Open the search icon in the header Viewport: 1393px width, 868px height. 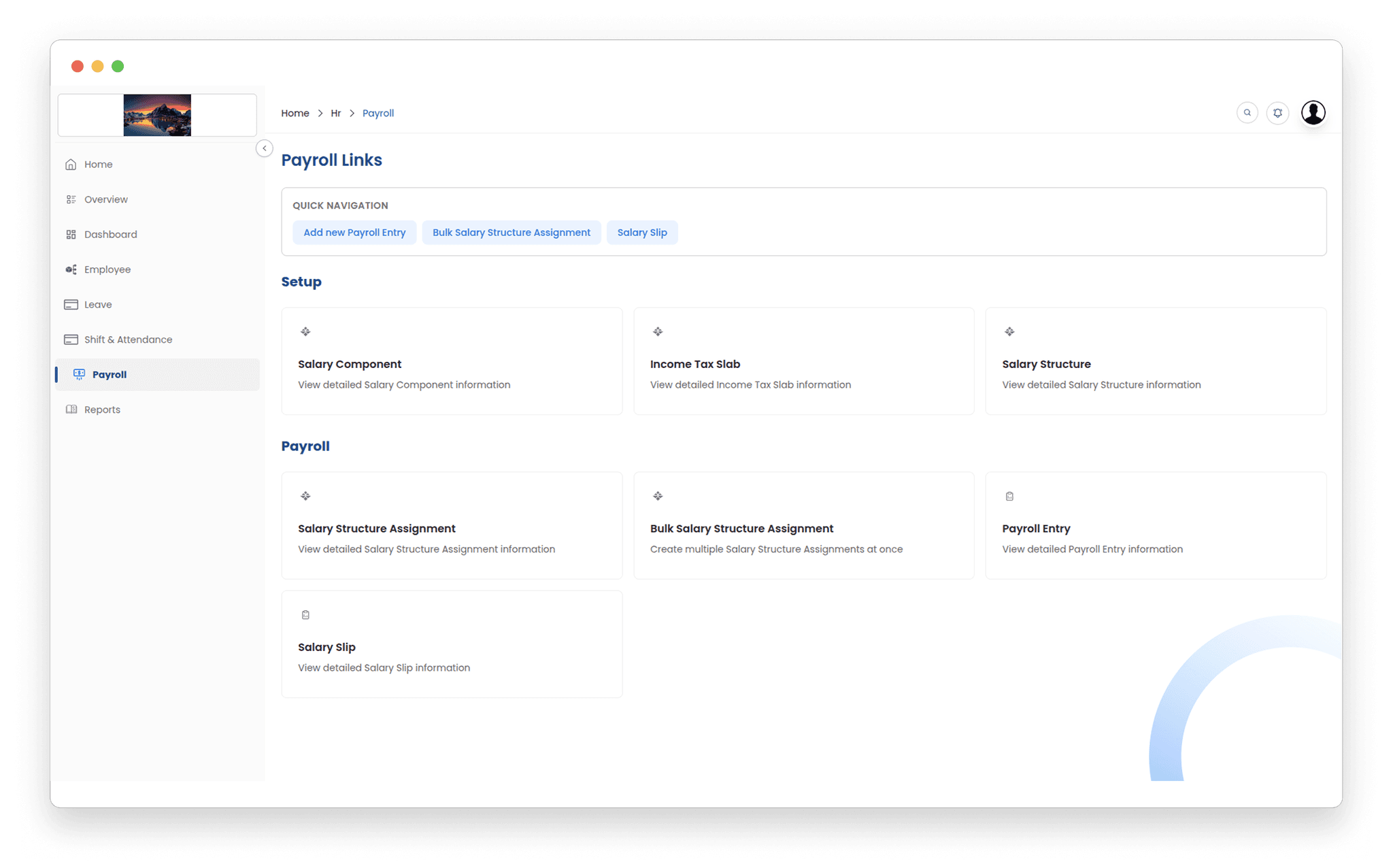(x=1247, y=112)
